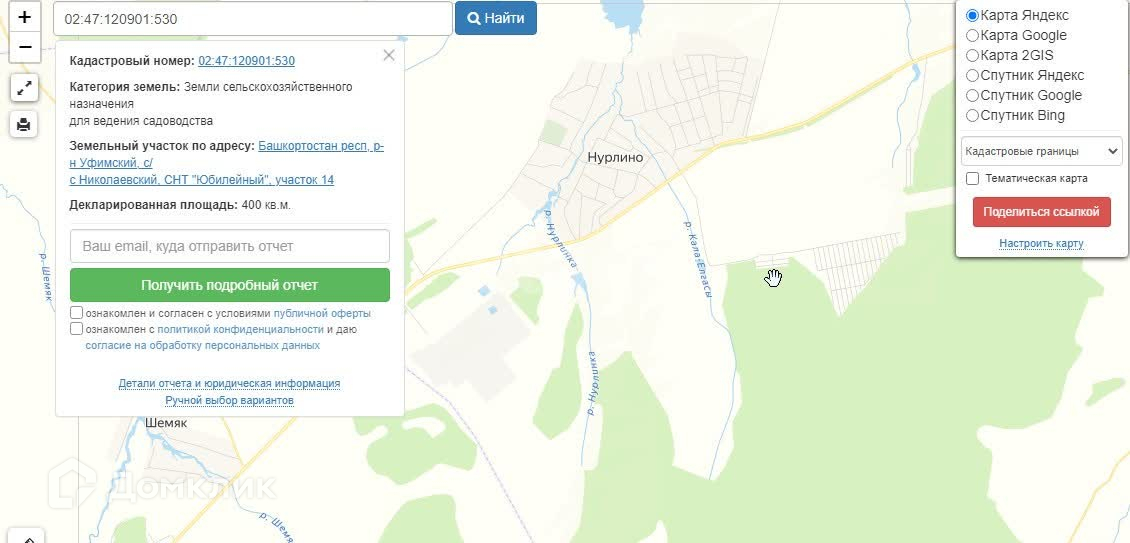Open Детали отчета и юридическая информация
The width and height of the screenshot is (1130, 543).
(229, 383)
